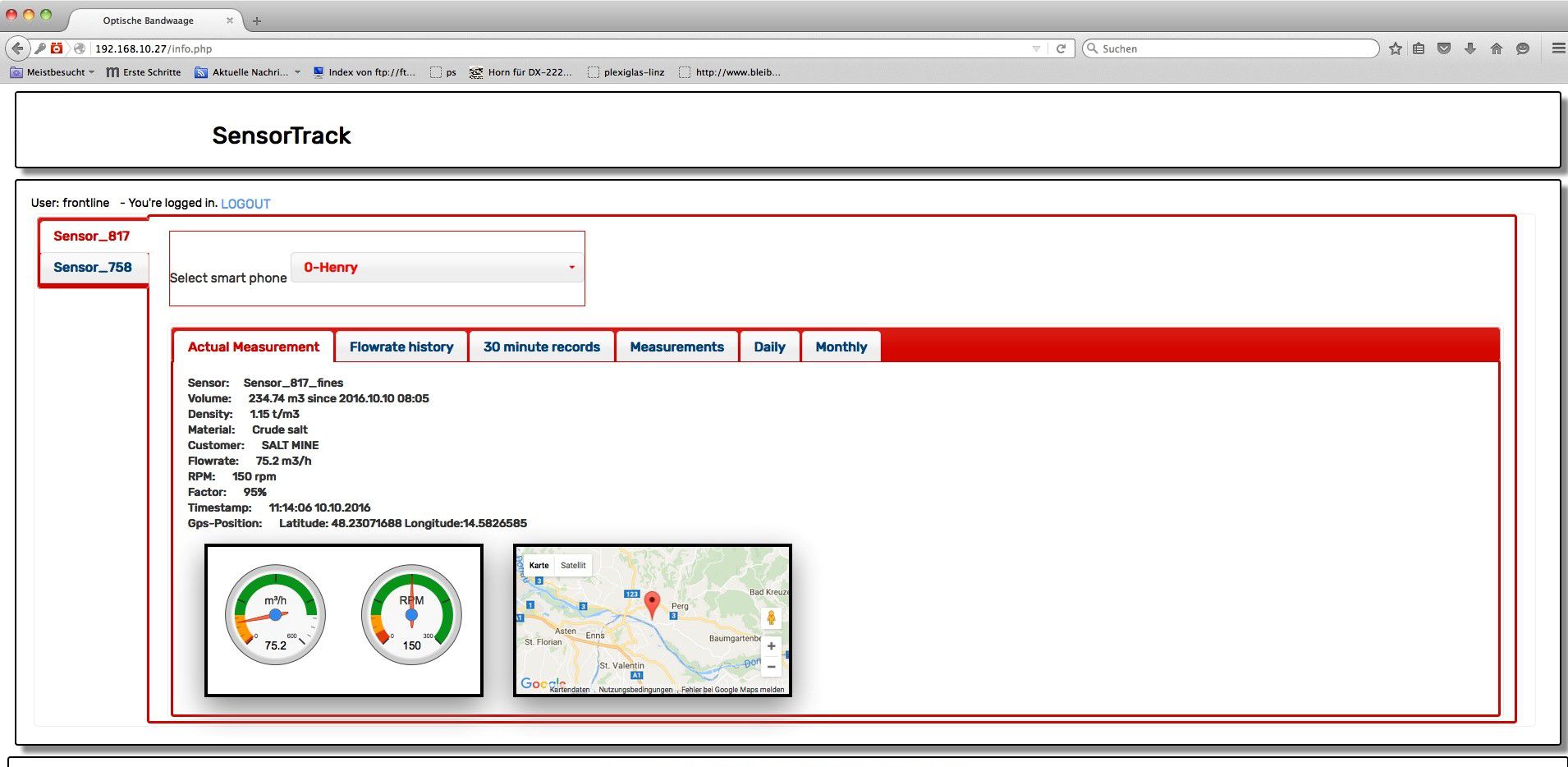The image size is (1568, 767).
Task: Click sensor name Sensor_817_fines
Action: (293, 383)
